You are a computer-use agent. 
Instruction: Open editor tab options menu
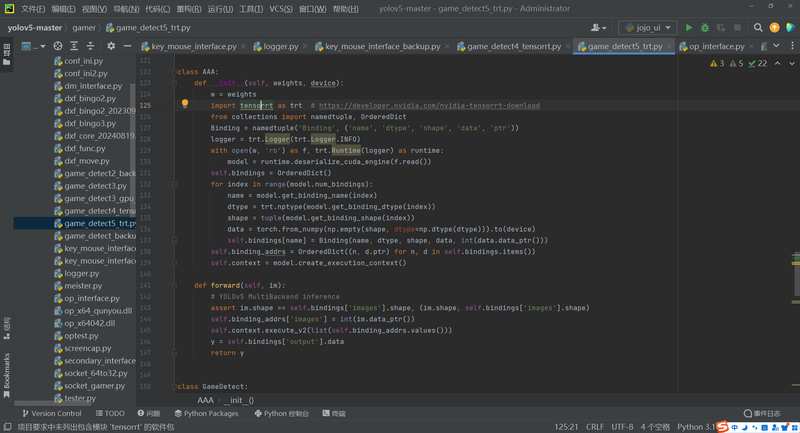coord(792,46)
